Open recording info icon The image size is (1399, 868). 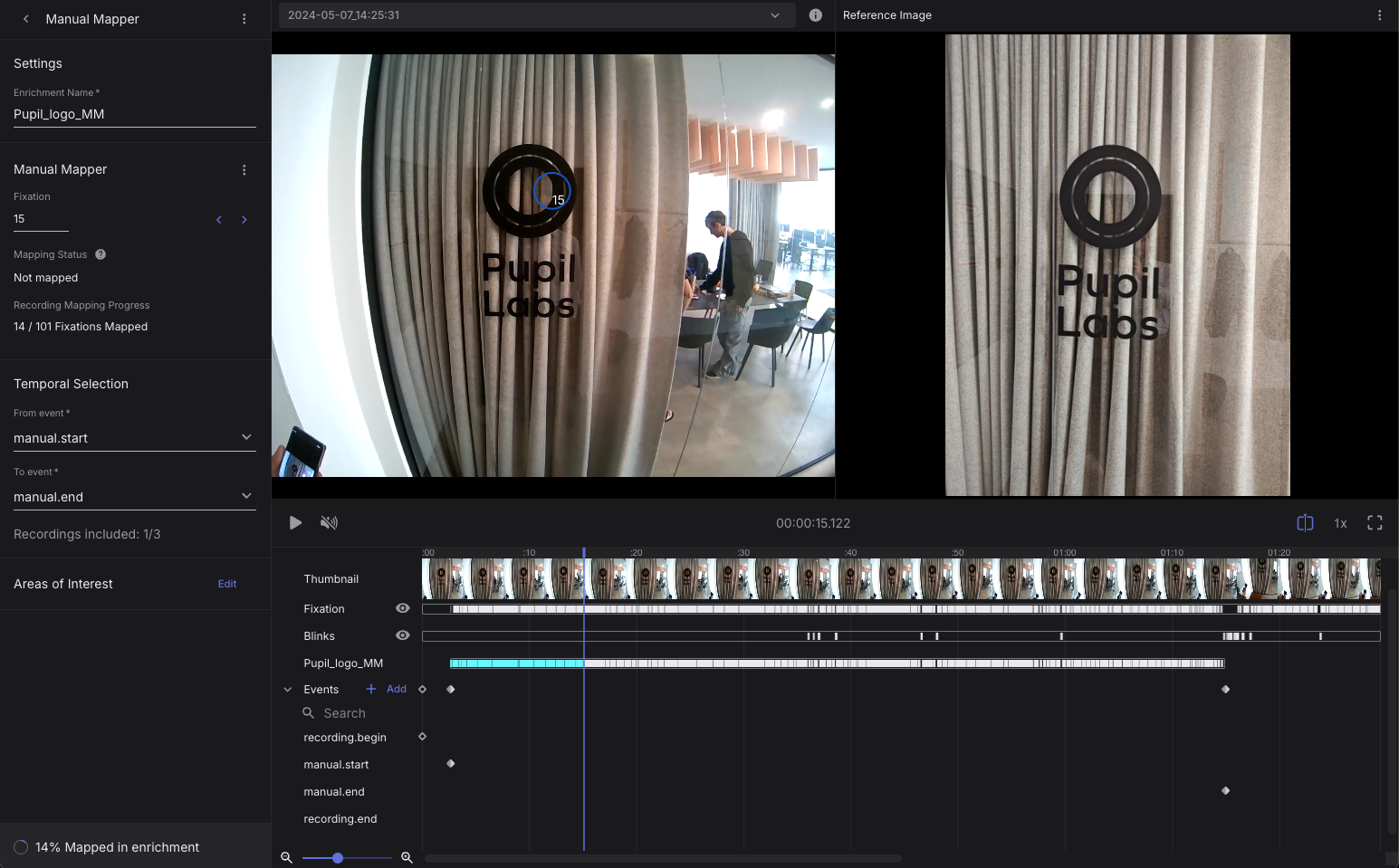pyautogui.click(x=815, y=15)
